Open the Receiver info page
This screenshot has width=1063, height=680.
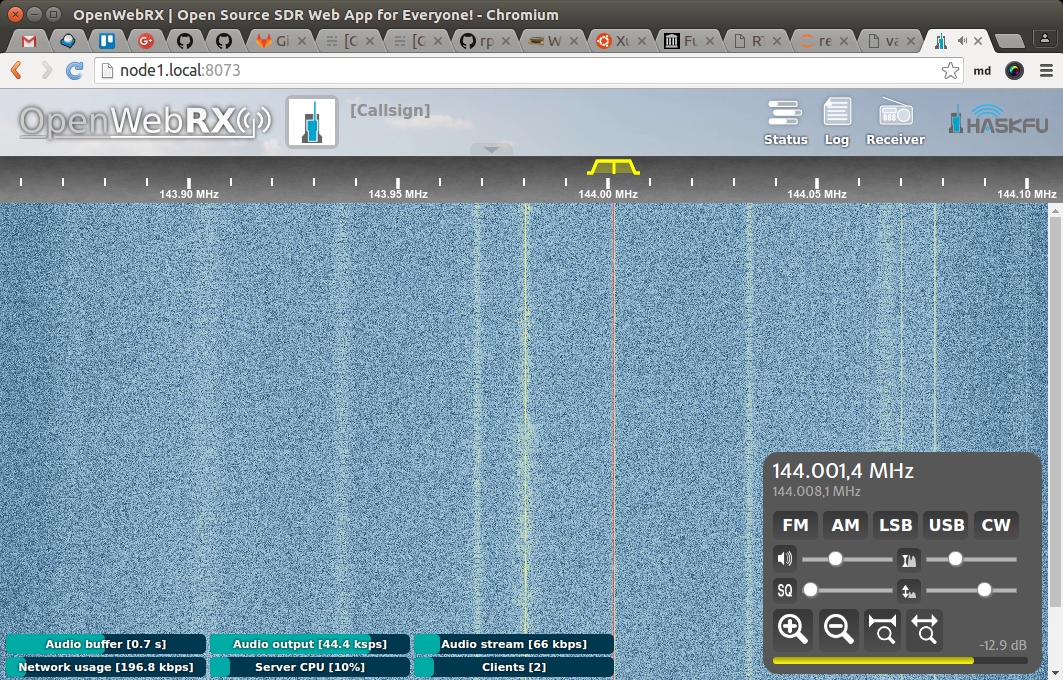(894, 122)
